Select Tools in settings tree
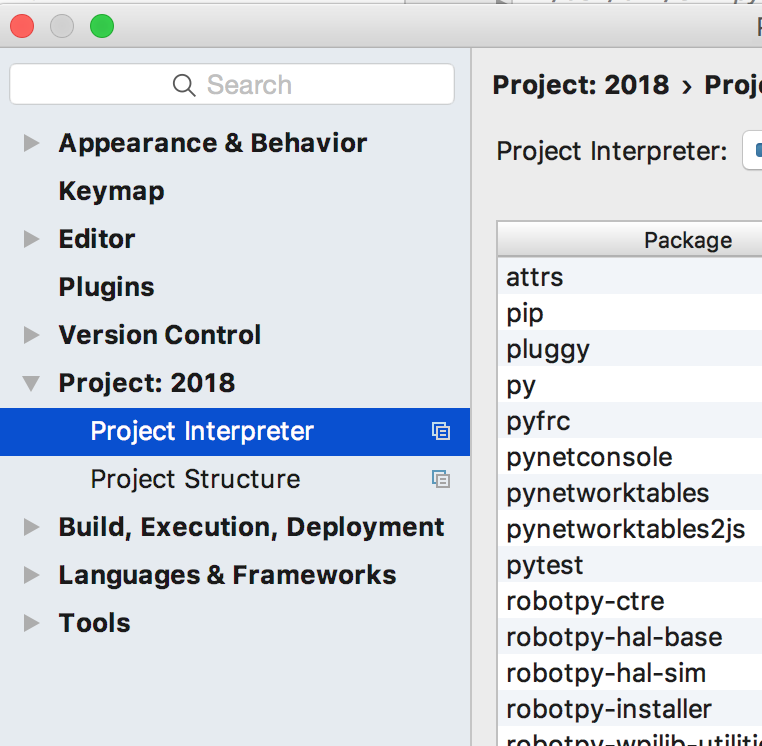Viewport: 762px width, 746px height. [x=94, y=623]
